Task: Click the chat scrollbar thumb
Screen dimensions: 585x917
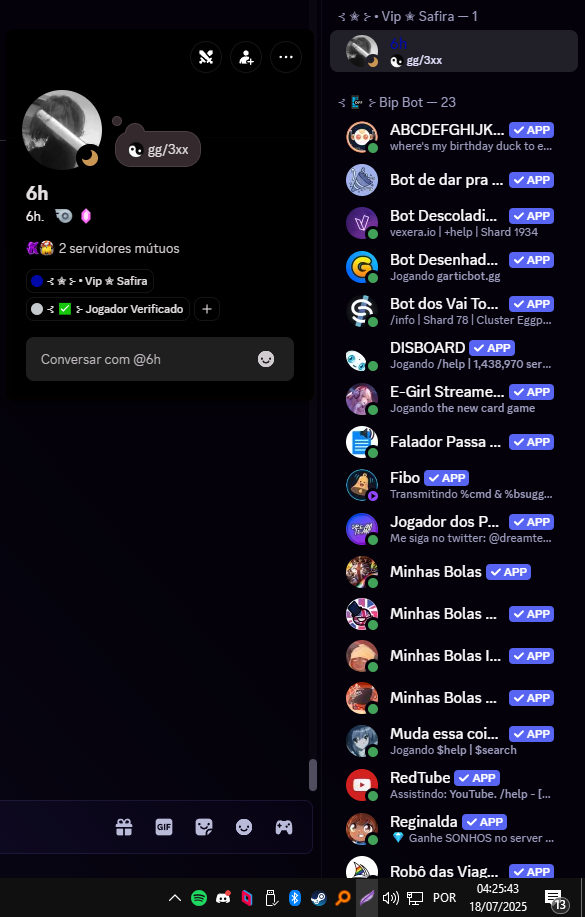Action: [313, 775]
